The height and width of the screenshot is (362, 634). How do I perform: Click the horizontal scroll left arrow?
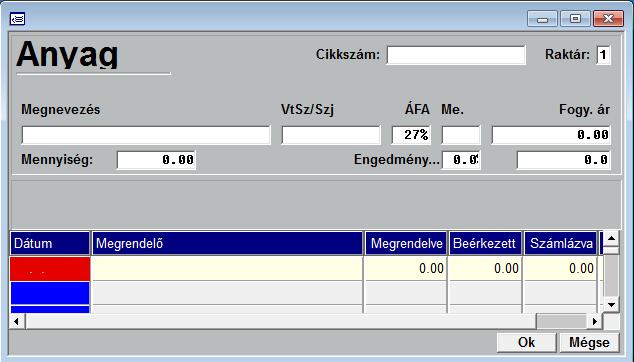click(17, 322)
